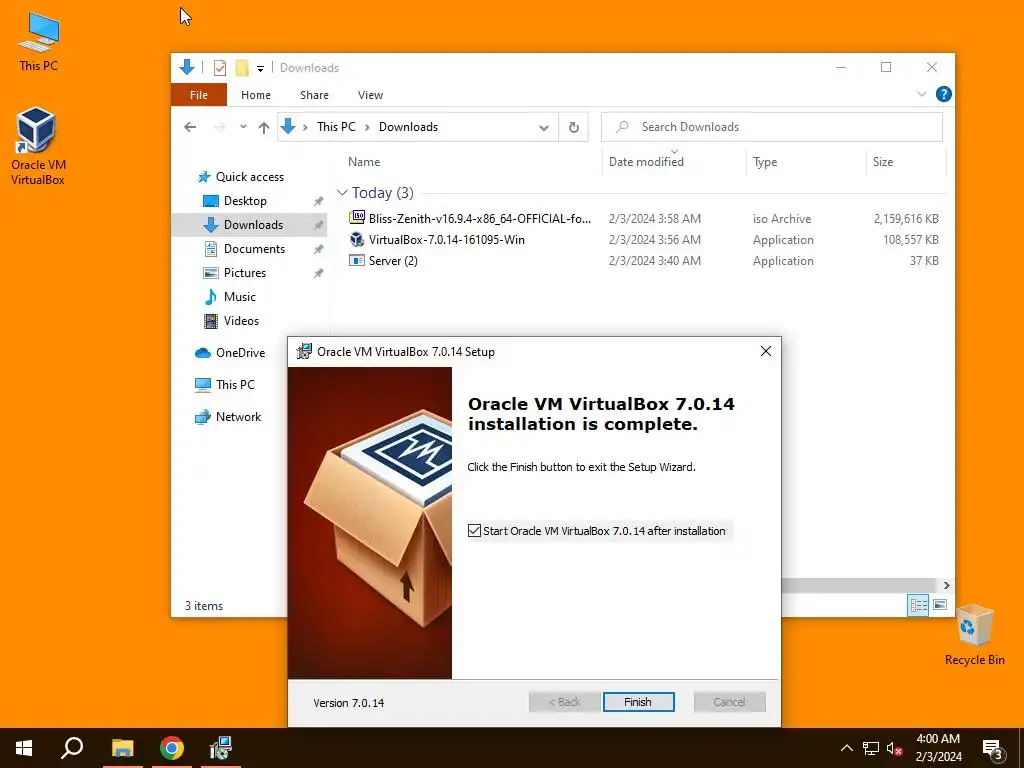The height and width of the screenshot is (768, 1024).
Task: Show hidden system tray icons
Action: click(846, 748)
